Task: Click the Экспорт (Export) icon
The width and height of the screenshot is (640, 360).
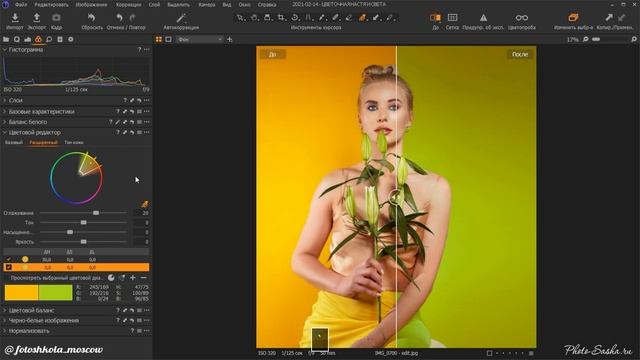Action: pyautogui.click(x=36, y=18)
